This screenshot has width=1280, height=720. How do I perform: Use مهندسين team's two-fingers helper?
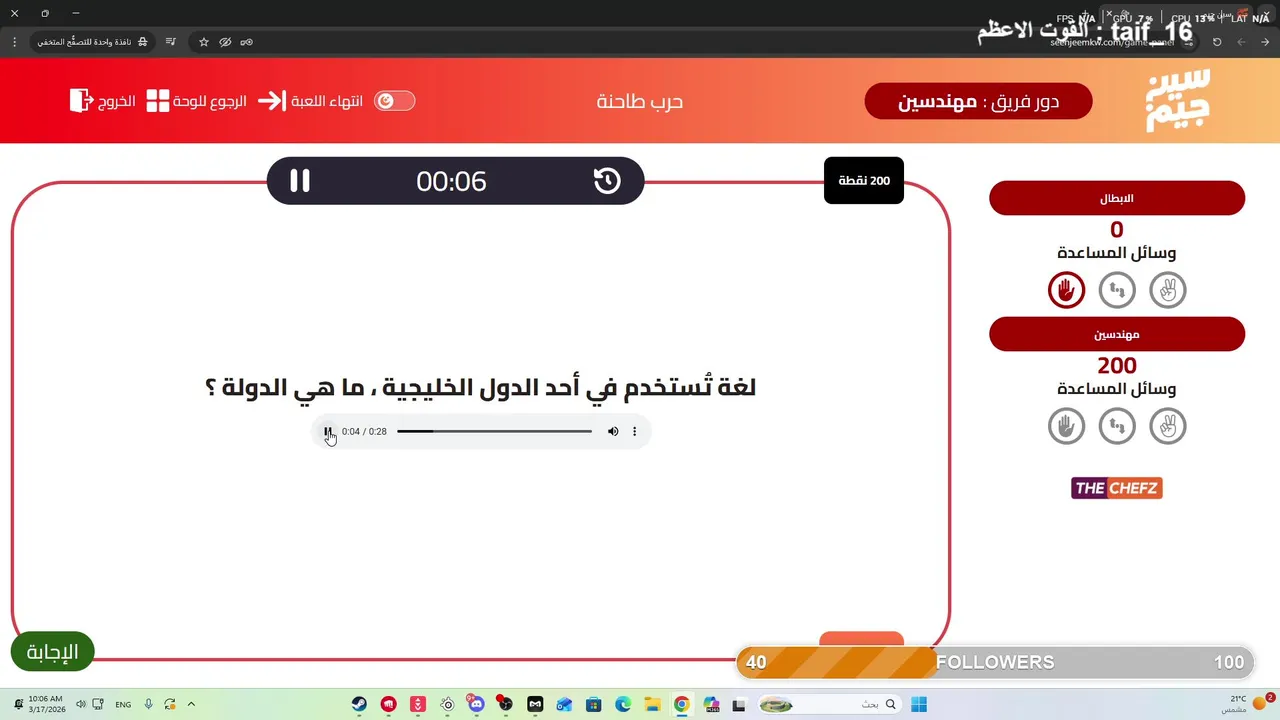click(x=1168, y=426)
